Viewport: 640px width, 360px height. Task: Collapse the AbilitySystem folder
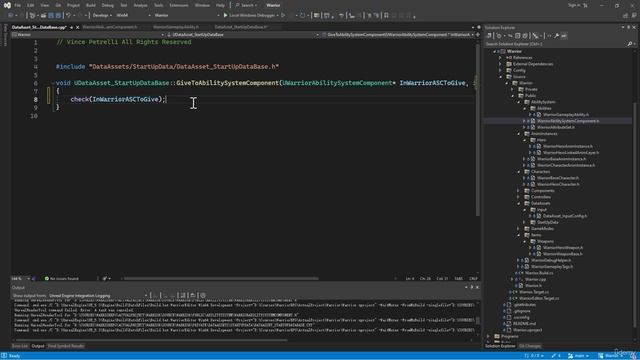click(519, 102)
